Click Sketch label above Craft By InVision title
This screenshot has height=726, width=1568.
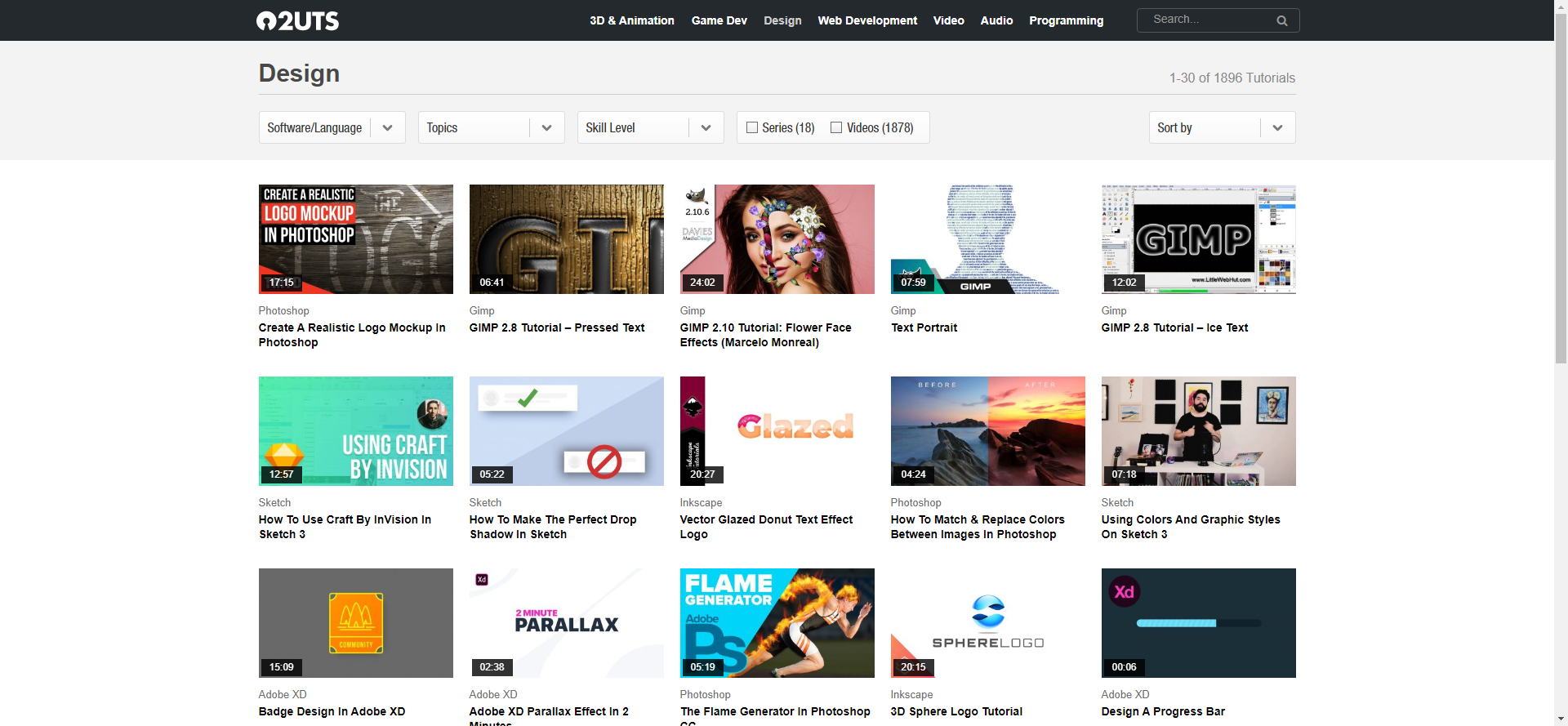click(274, 502)
